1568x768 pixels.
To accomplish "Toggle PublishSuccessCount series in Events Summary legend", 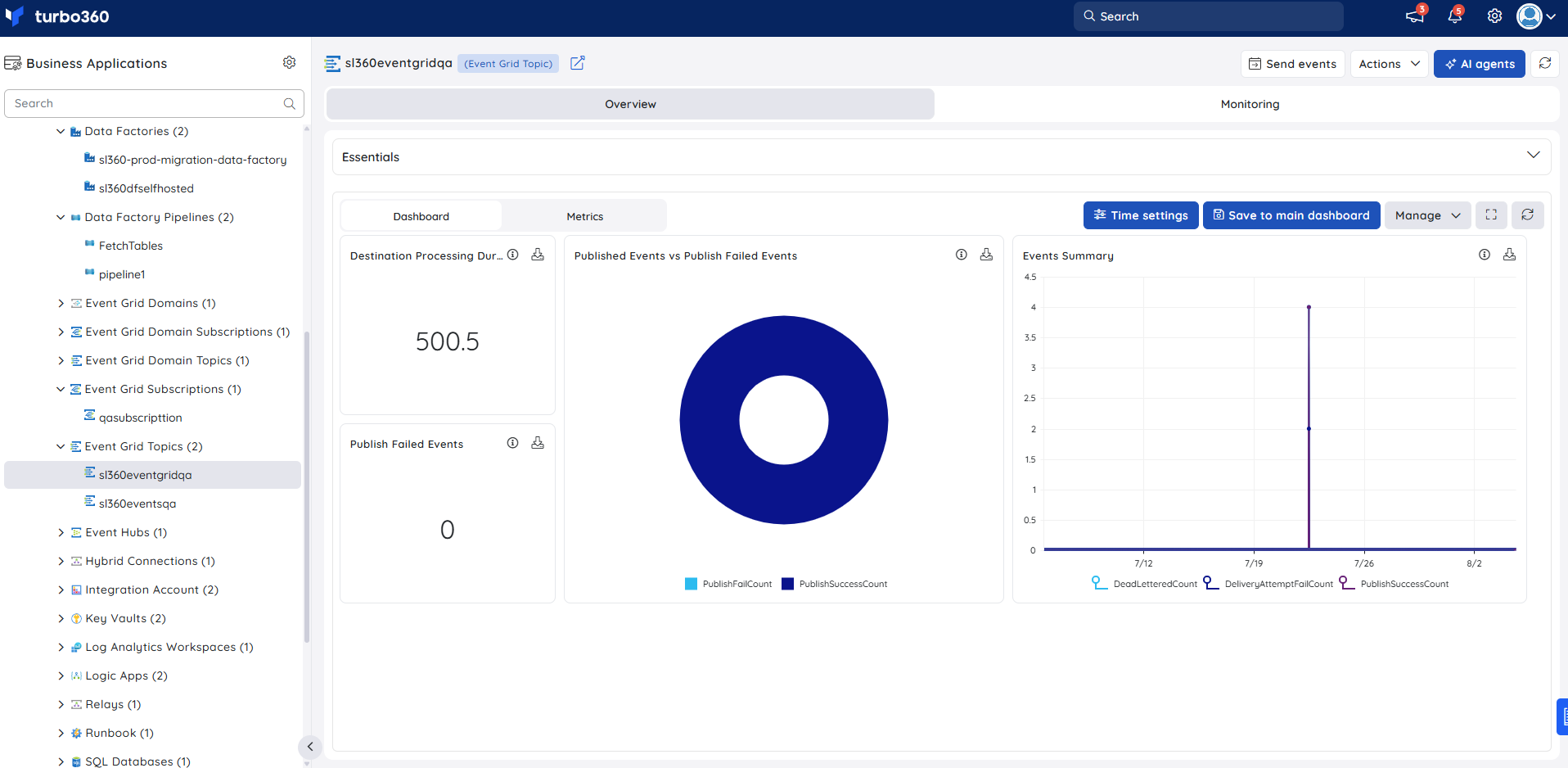I will coord(1394,584).
